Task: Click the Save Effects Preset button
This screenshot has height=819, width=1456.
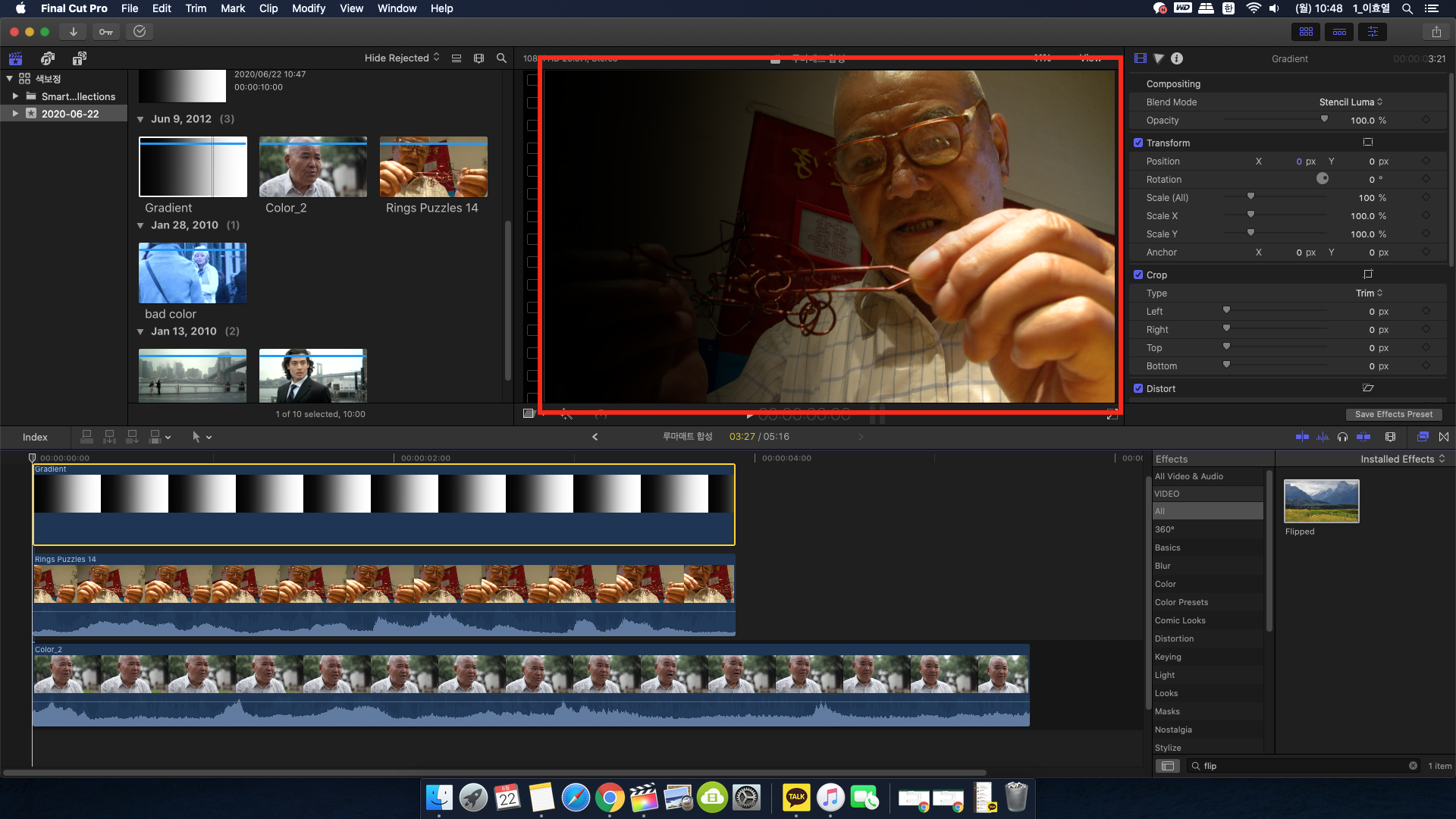Action: 1393,415
